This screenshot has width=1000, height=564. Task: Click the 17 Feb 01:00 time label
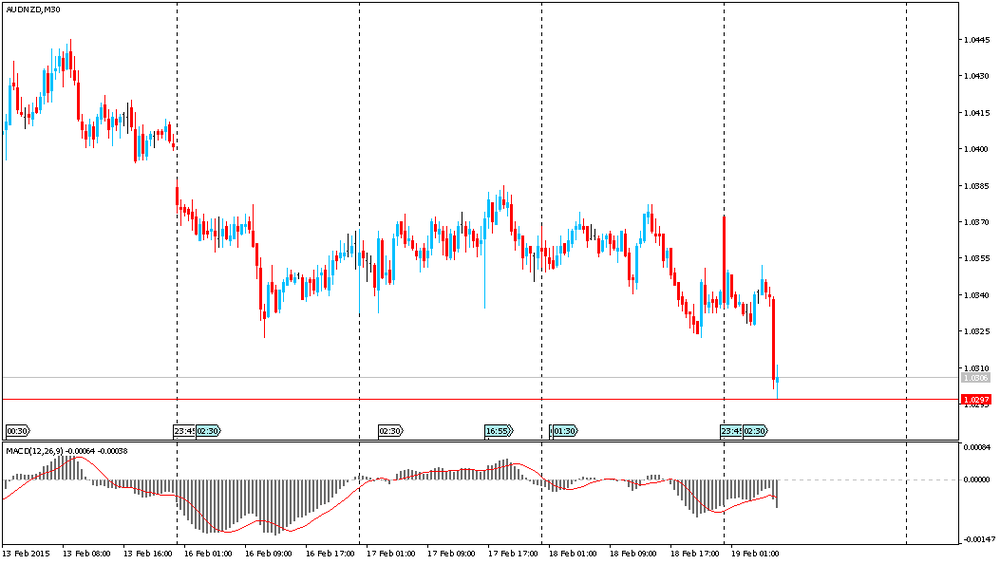click(x=391, y=552)
